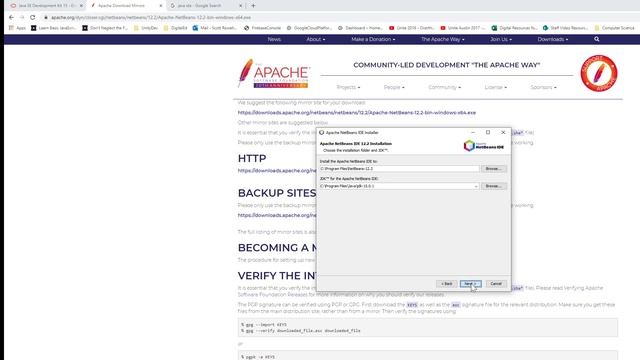This screenshot has height=360, width=640.
Task: Open the download link under Backup Sites
Action: [x=277, y=215]
